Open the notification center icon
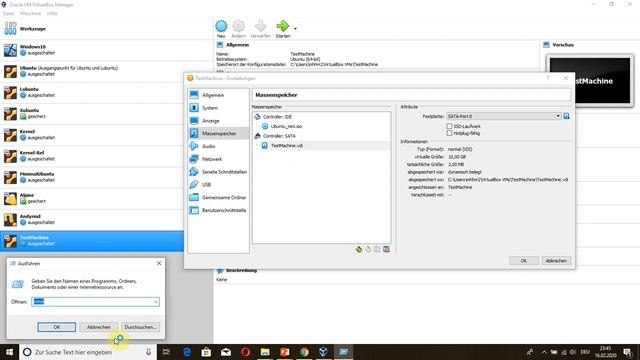Image resolution: width=640 pixels, height=360 pixels. point(627,352)
